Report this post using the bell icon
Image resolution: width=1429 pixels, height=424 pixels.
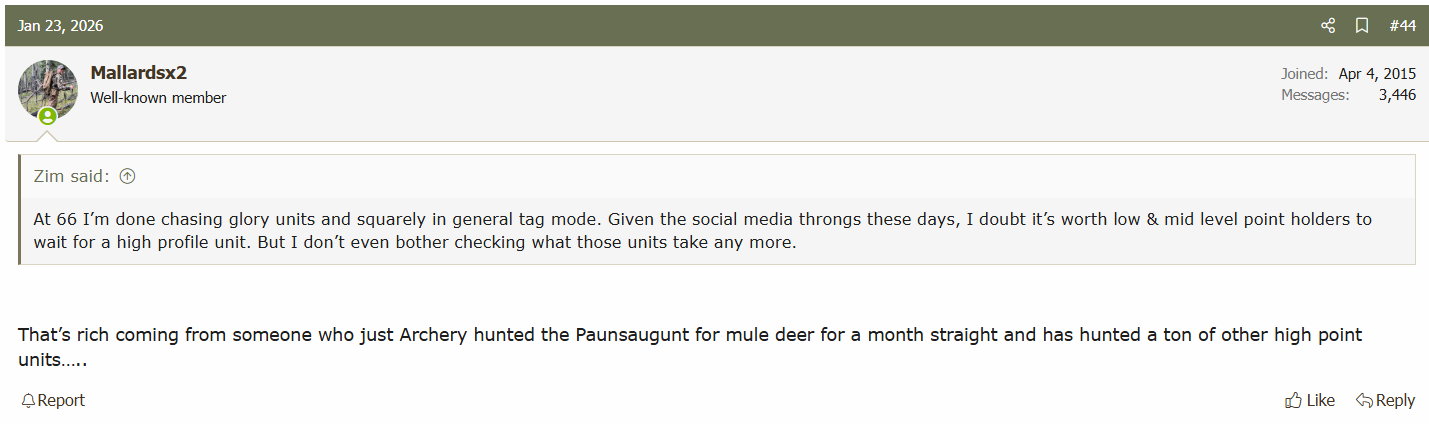coord(53,400)
